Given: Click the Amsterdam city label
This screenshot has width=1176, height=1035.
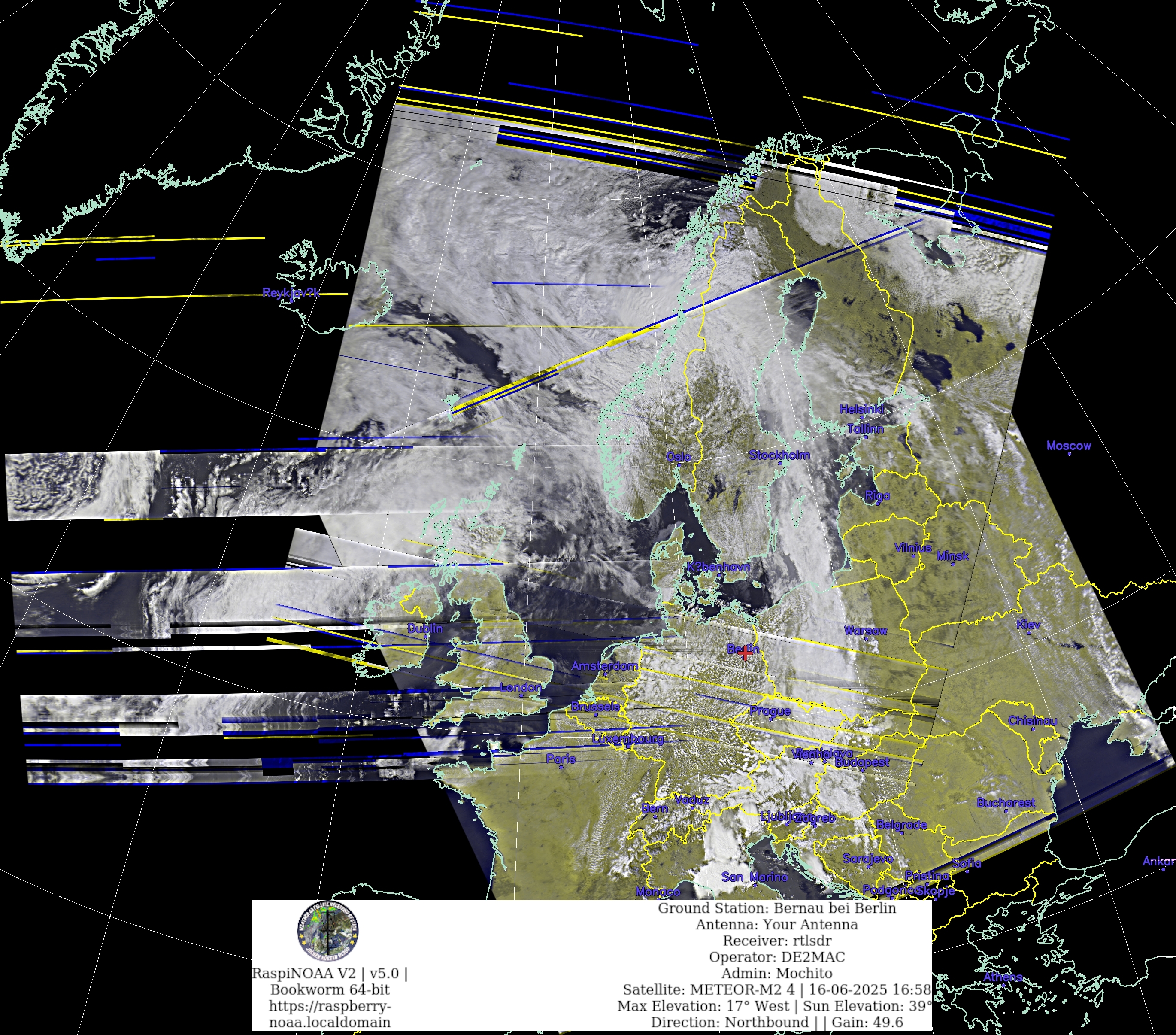Looking at the screenshot, I should point(605,666).
